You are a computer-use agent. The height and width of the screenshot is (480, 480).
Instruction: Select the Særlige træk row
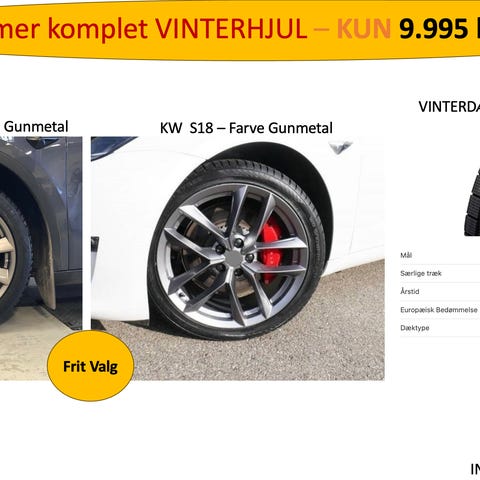tap(440, 274)
